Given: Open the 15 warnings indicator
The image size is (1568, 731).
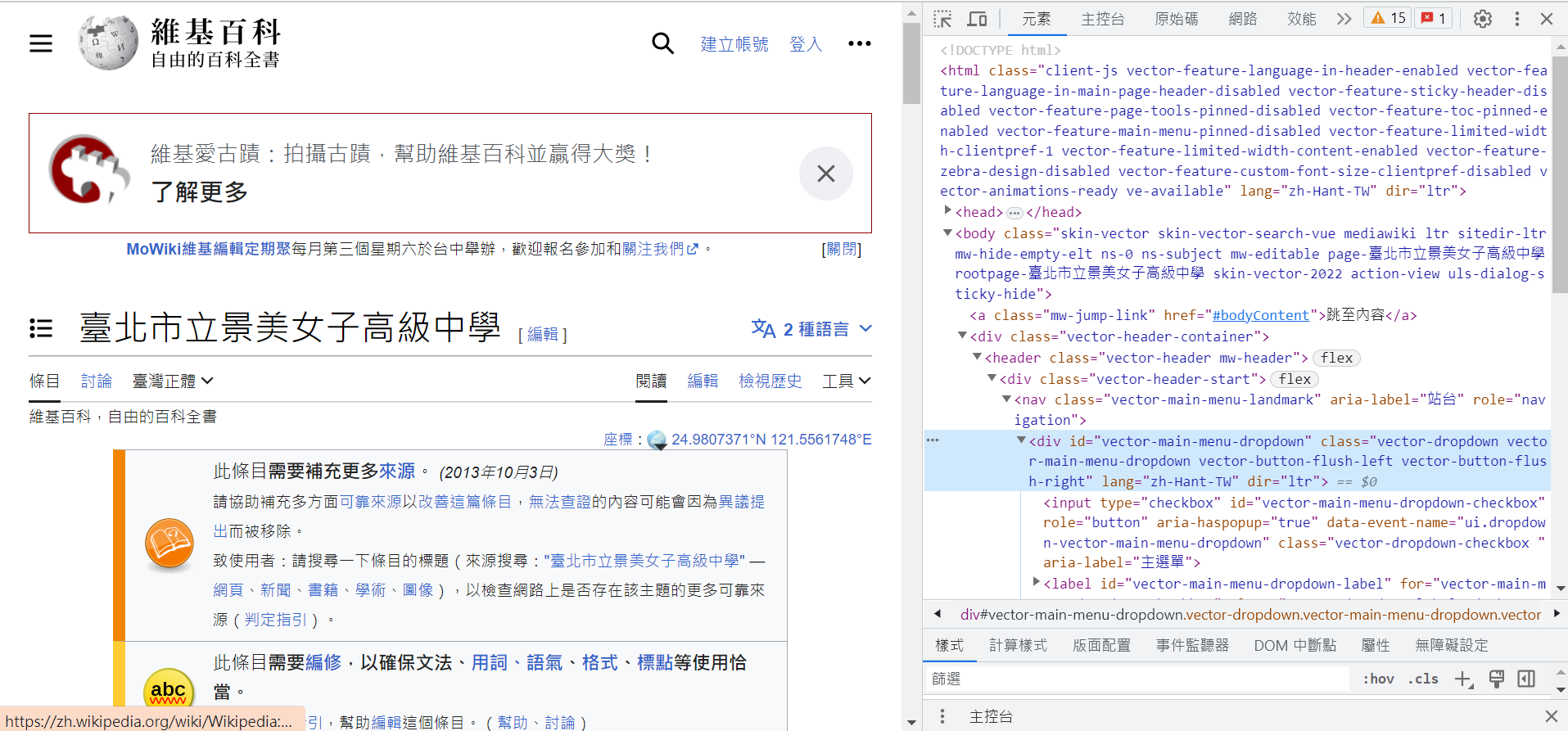Looking at the screenshot, I should click(x=1388, y=18).
